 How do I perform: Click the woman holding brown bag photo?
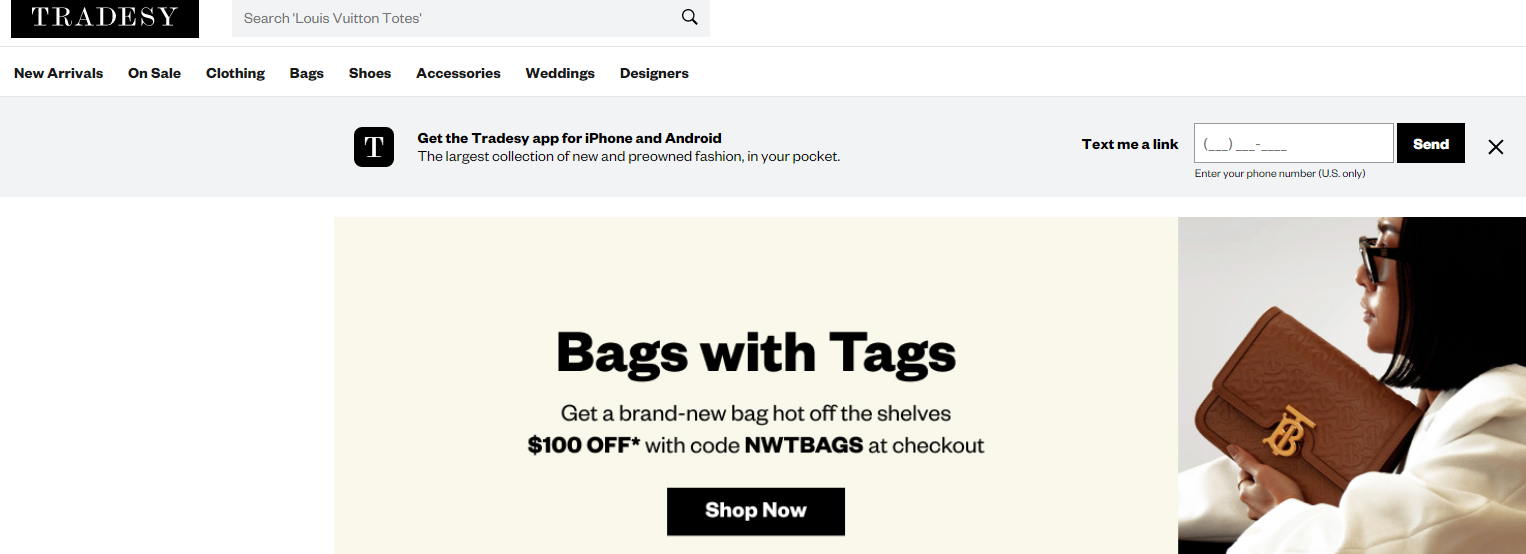tap(1350, 385)
